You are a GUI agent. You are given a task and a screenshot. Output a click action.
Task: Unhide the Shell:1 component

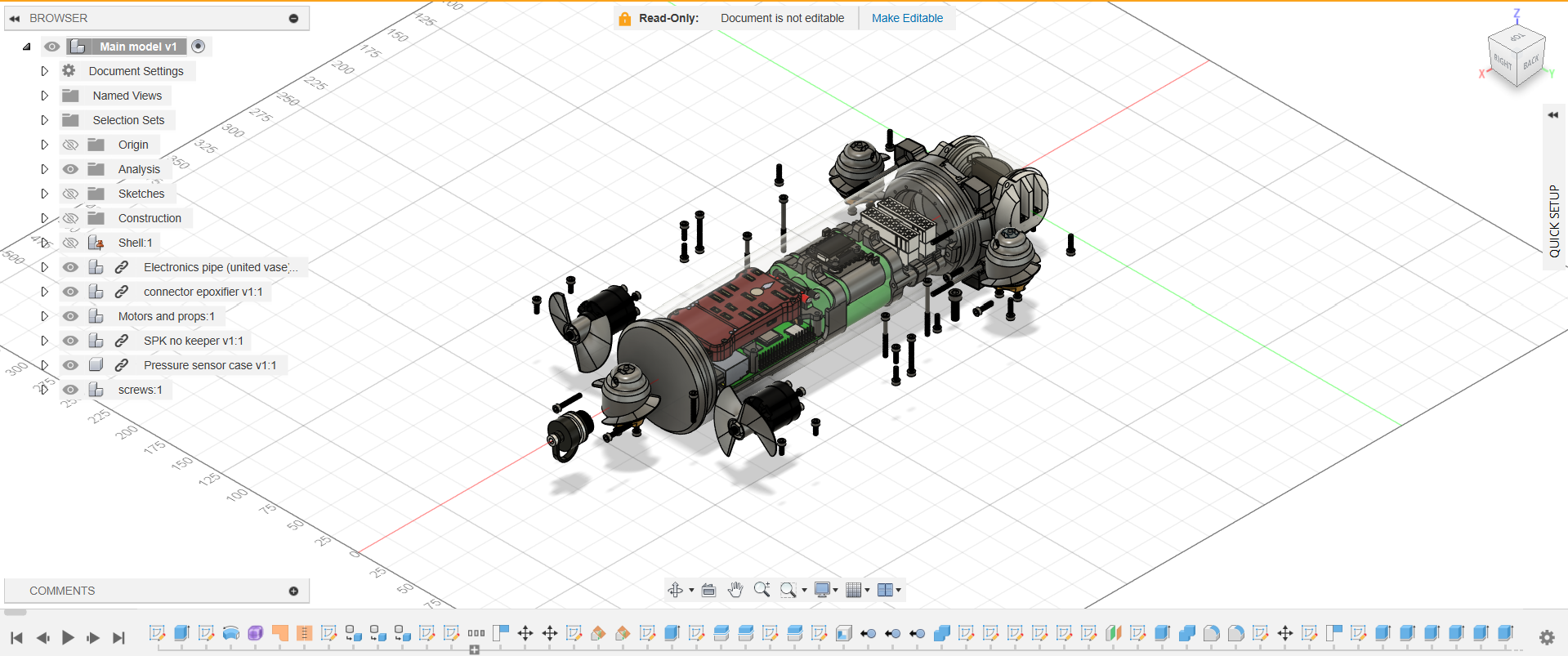pos(71,243)
